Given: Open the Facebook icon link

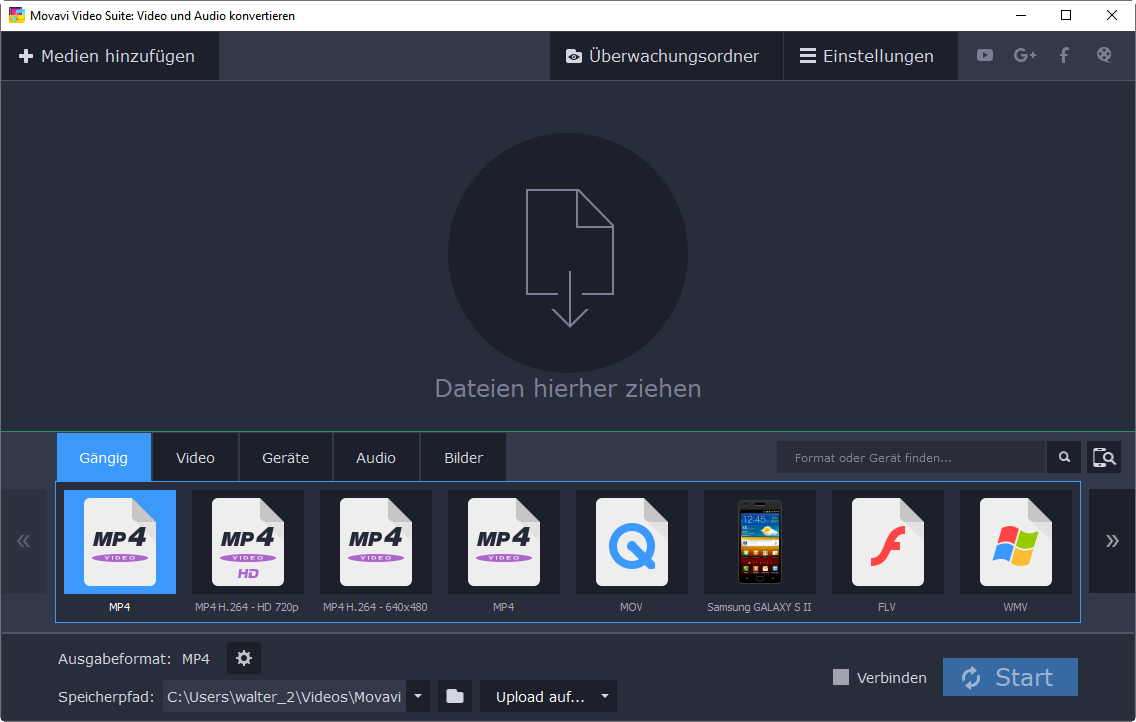Looking at the screenshot, I should [x=1064, y=56].
